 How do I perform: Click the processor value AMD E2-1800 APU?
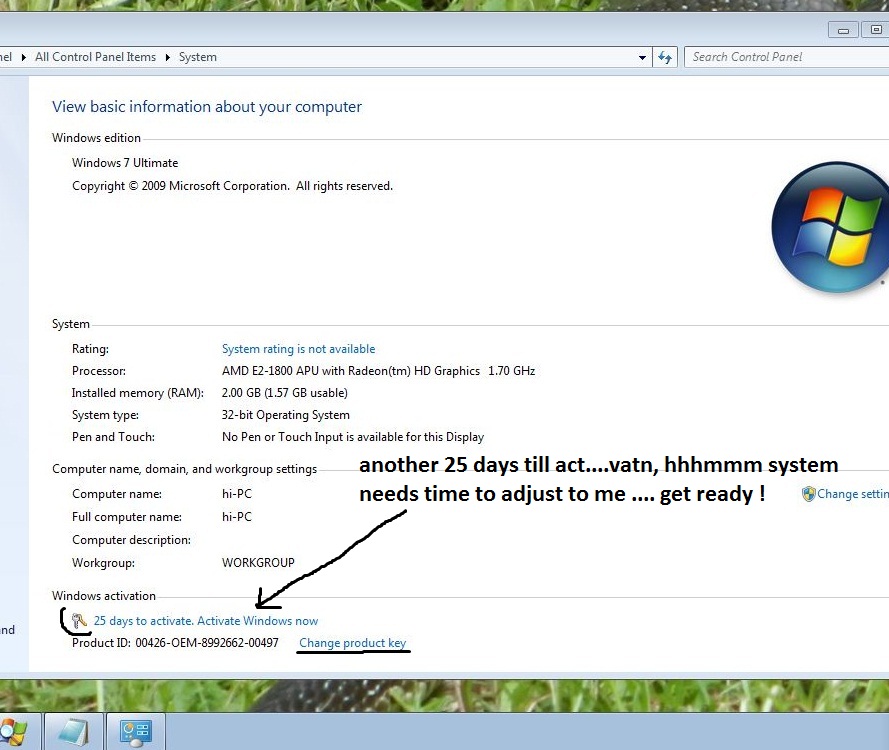click(378, 371)
